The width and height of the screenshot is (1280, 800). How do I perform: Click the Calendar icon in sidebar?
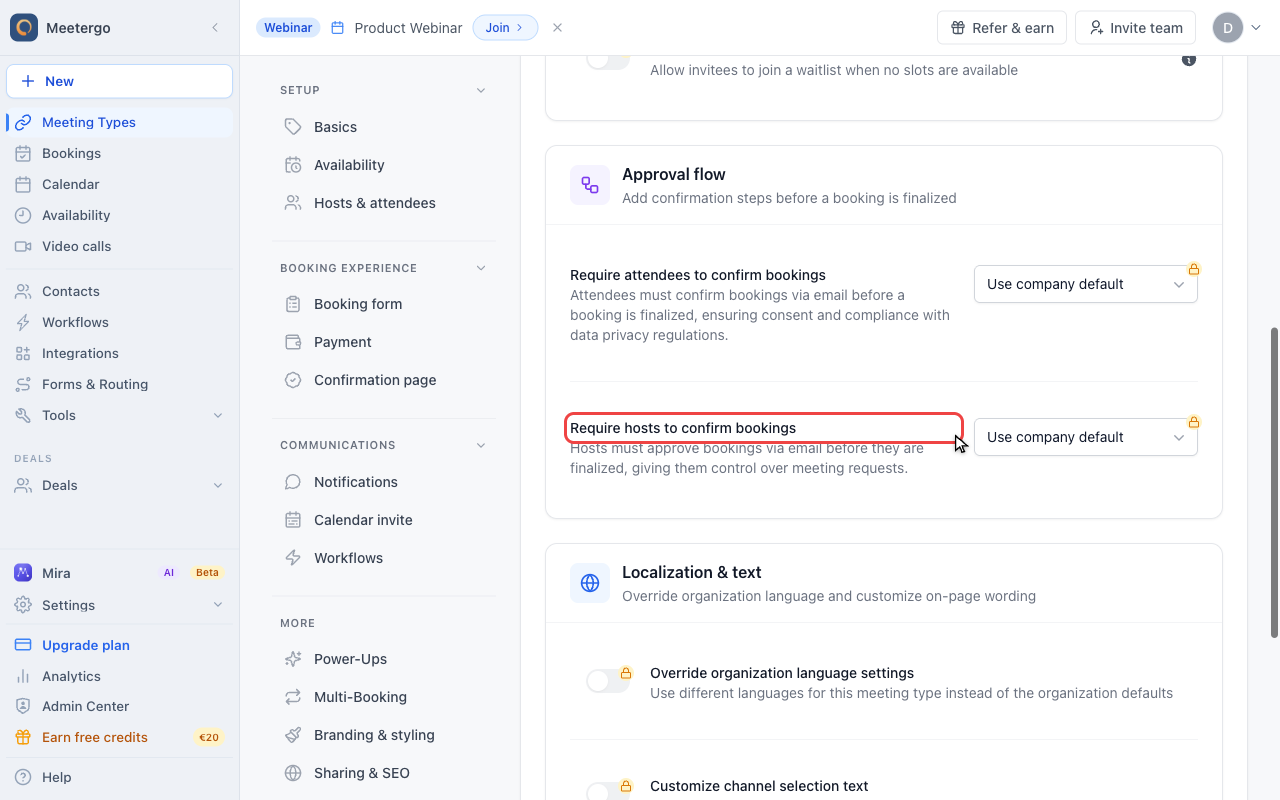point(23,184)
